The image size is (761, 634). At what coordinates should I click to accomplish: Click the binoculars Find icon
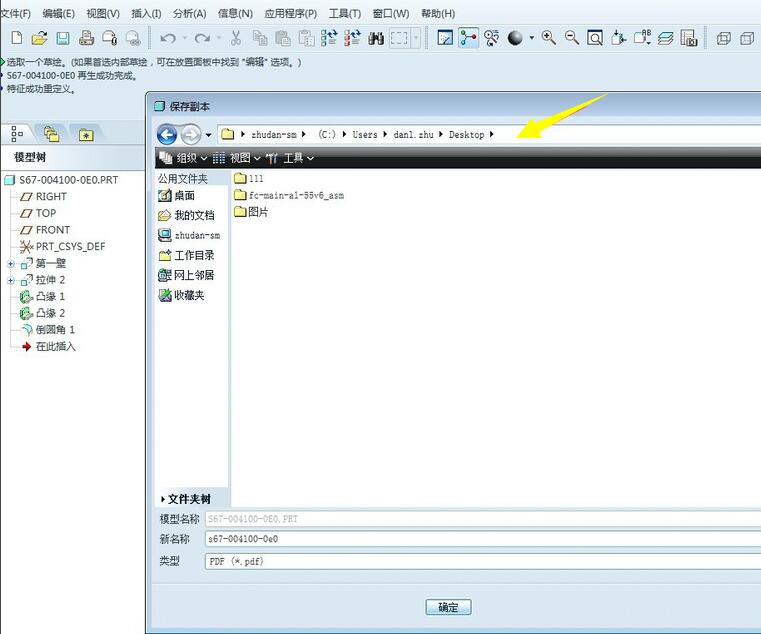pos(376,38)
